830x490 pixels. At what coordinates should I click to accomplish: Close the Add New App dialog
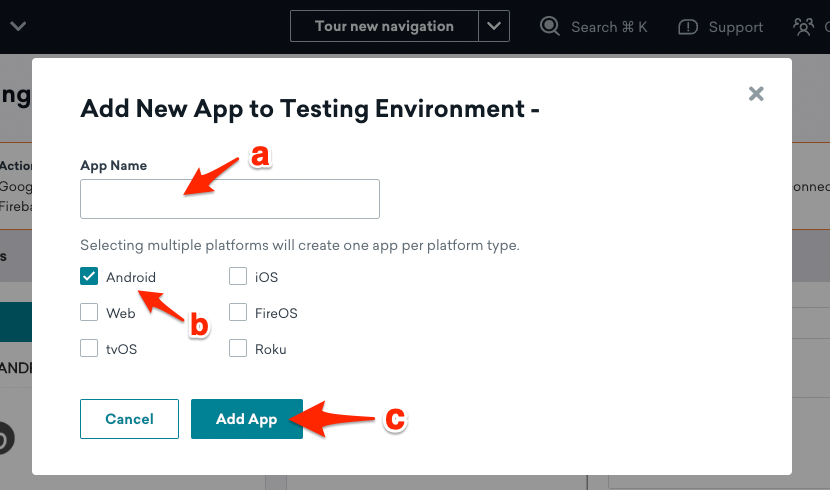[x=756, y=94]
